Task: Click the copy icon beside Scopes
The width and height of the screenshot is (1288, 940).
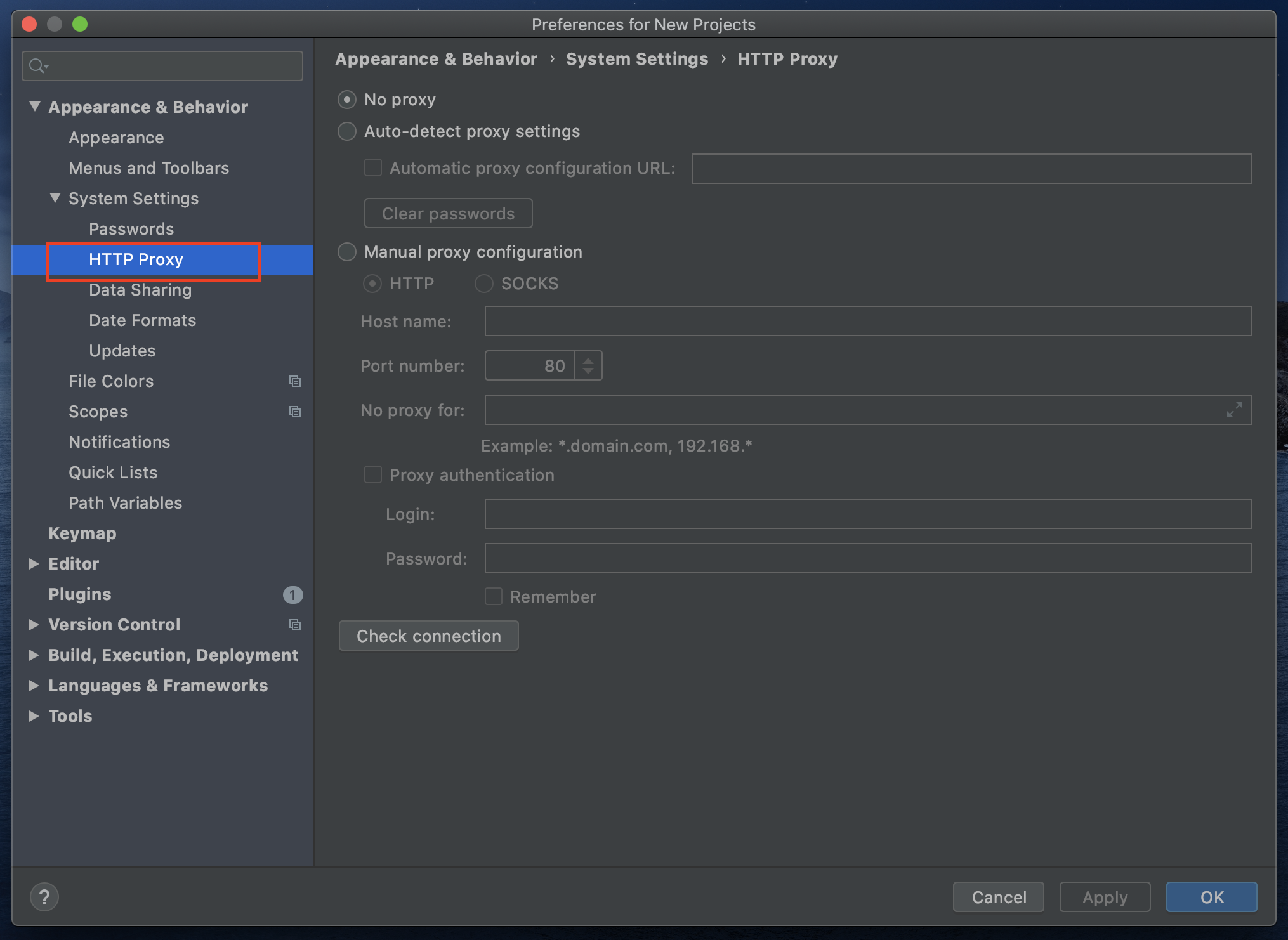Action: coord(296,412)
